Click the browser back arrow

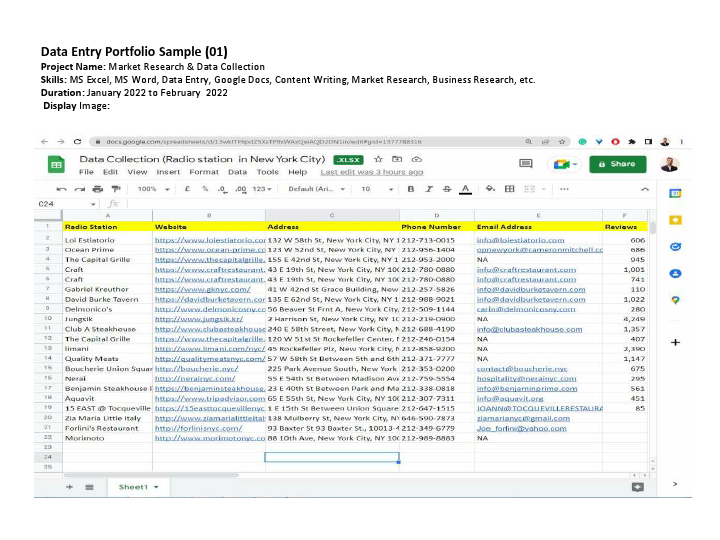[x=44, y=142]
